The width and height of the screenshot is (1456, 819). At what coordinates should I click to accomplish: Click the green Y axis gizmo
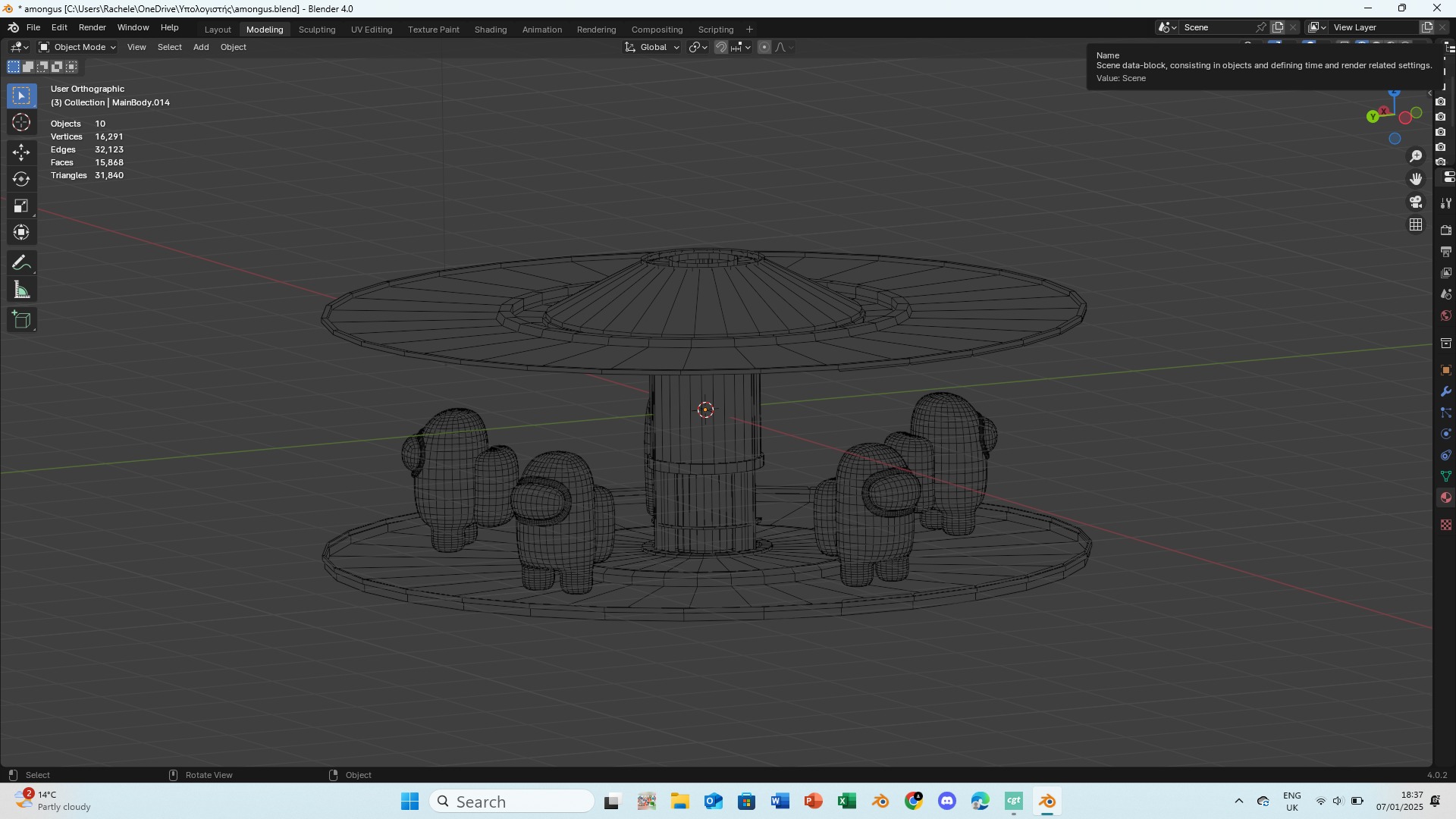pos(1373,117)
